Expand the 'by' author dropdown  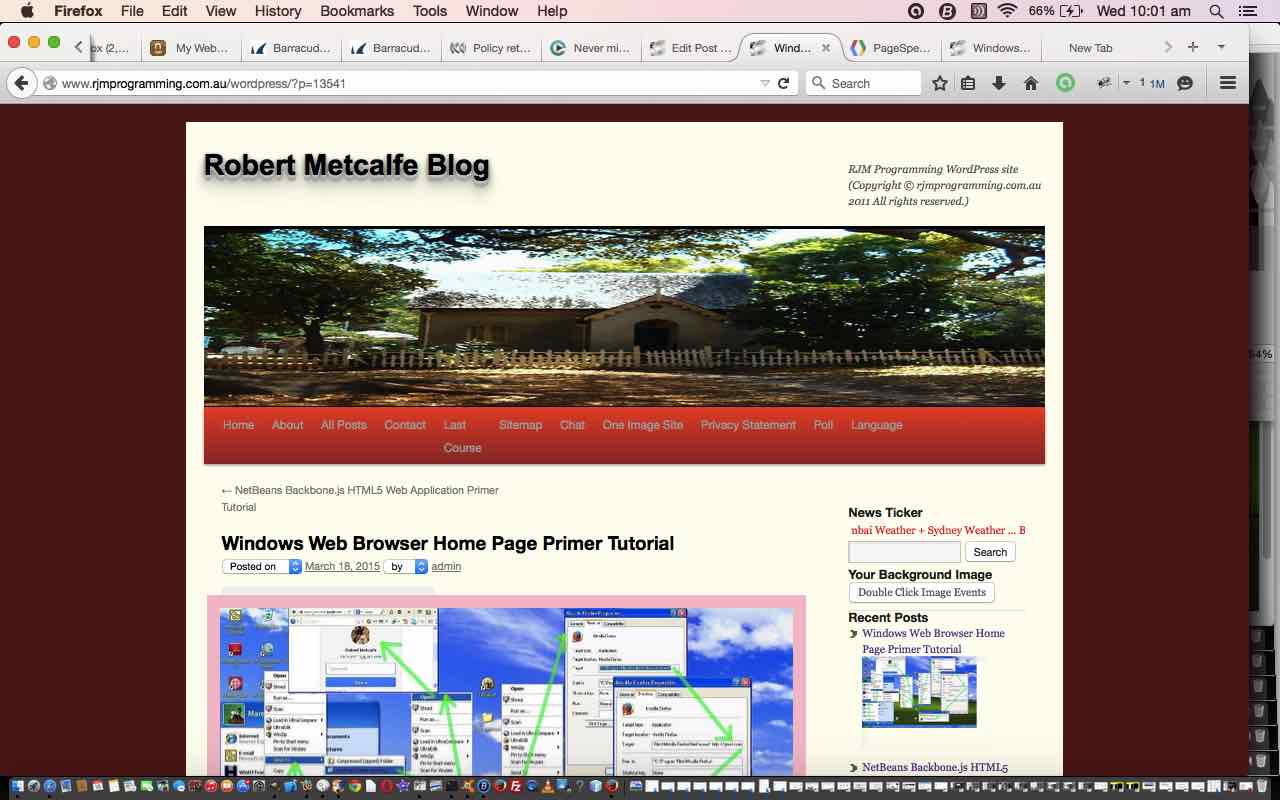point(421,567)
